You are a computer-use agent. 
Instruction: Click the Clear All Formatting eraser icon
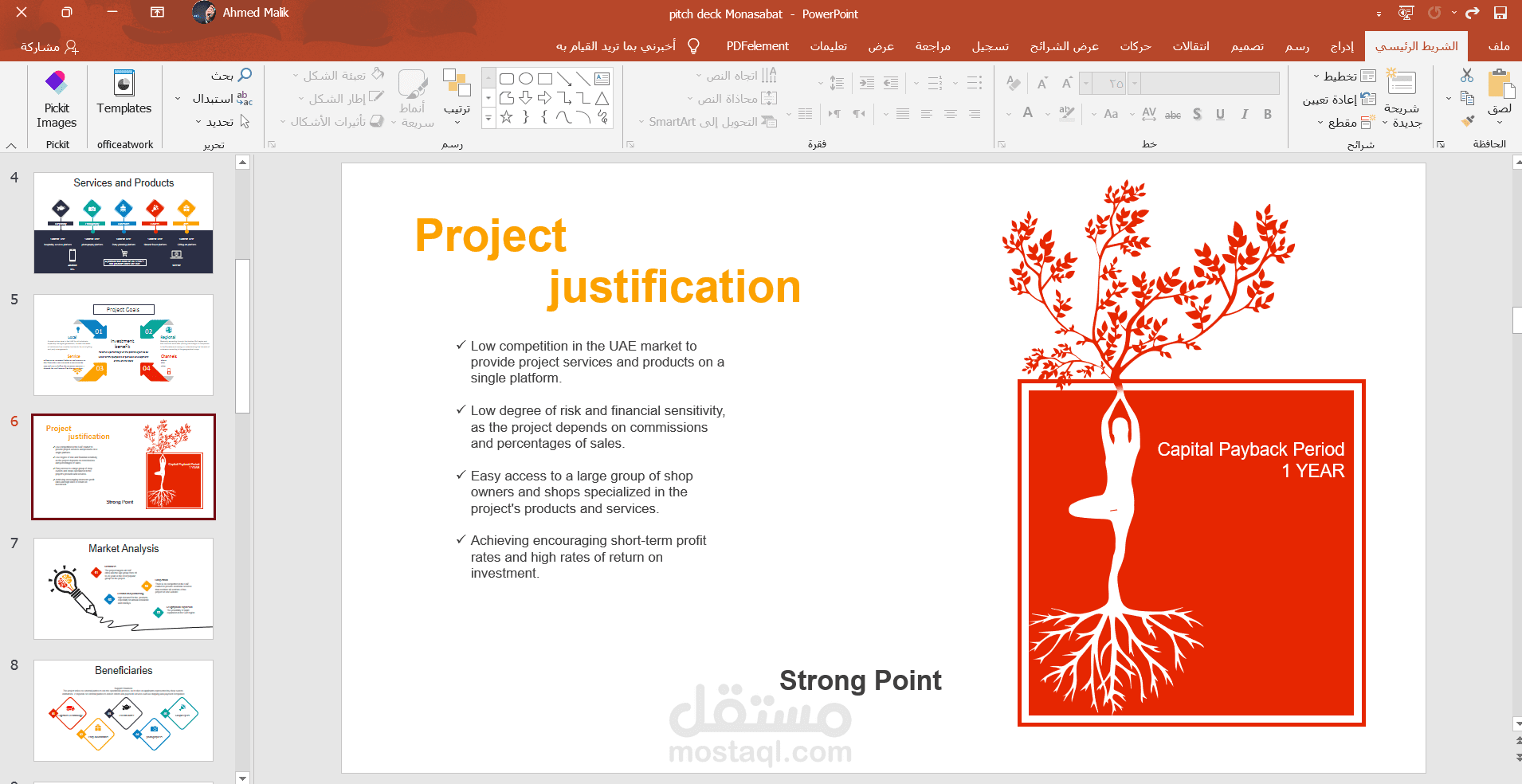[x=1014, y=83]
